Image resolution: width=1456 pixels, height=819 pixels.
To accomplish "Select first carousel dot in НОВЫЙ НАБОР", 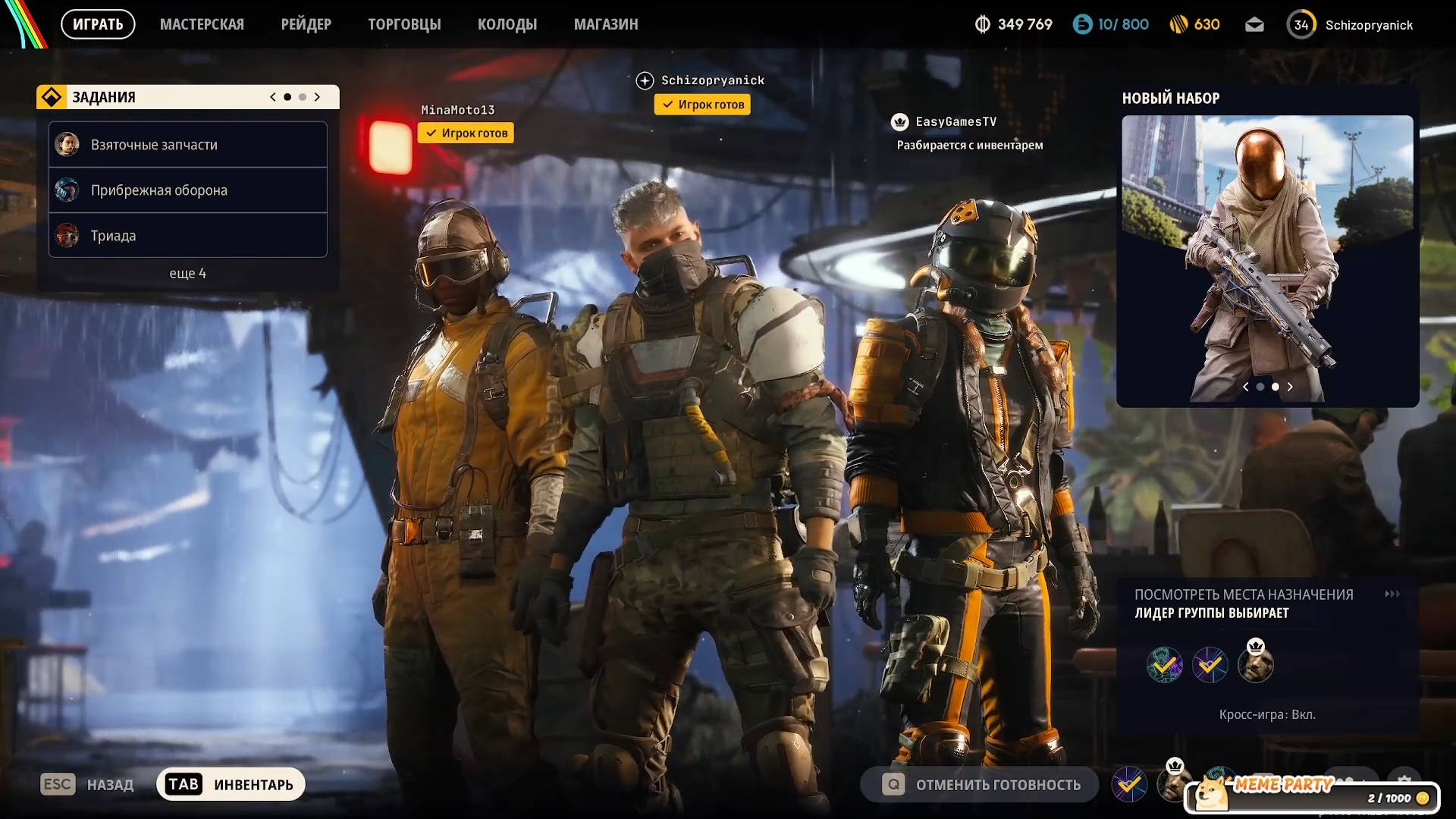I will point(1260,387).
